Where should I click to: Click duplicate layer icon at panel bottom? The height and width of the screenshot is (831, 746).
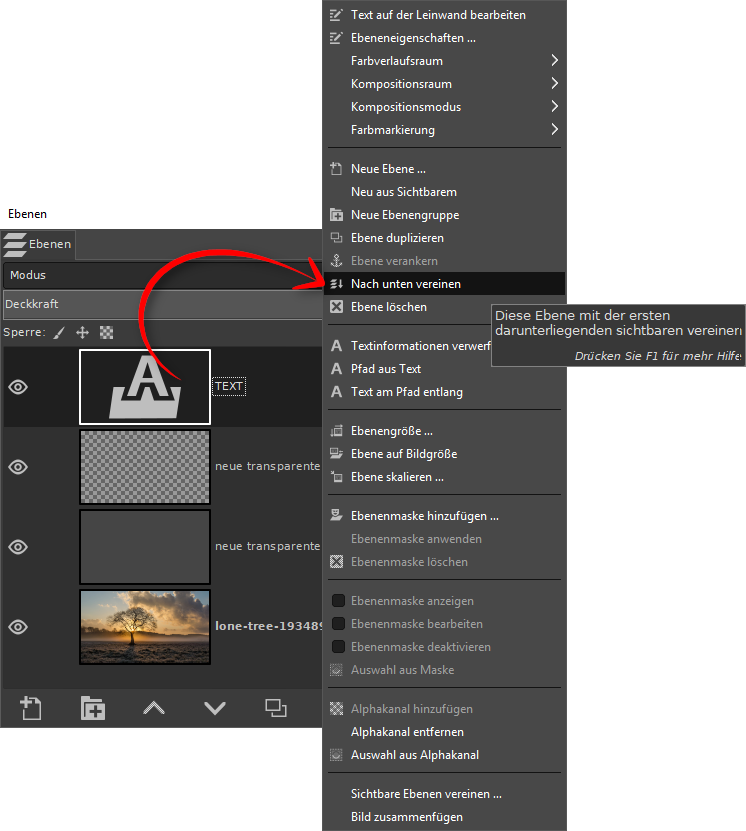276,708
